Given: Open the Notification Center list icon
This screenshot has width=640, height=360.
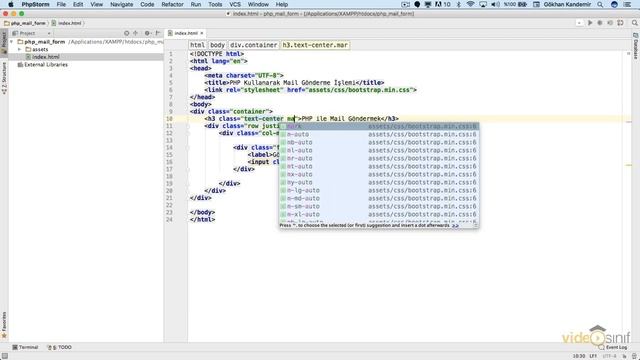Looking at the screenshot, I should [627, 4].
